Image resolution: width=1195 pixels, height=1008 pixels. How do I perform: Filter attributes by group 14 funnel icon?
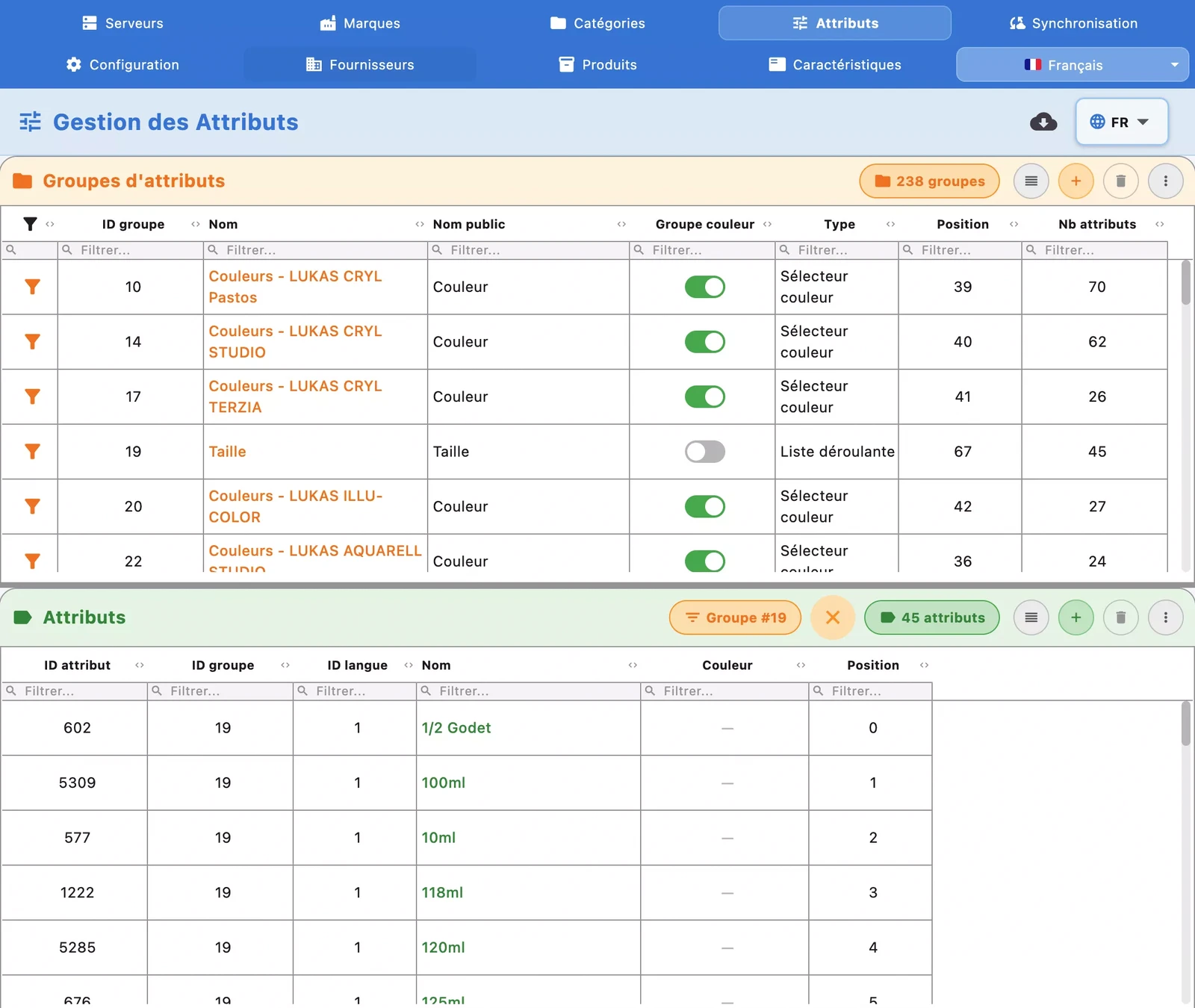[x=32, y=342]
